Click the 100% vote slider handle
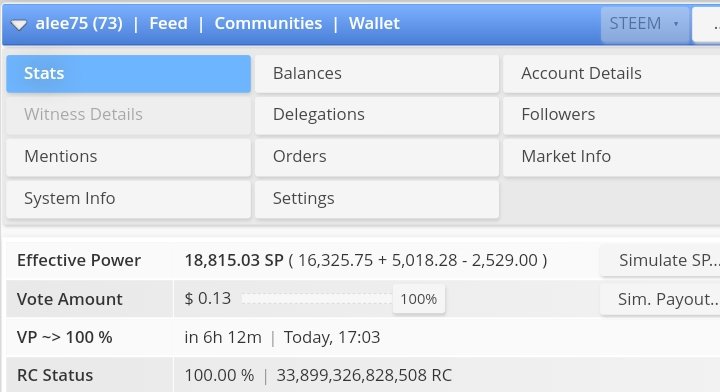The width and height of the screenshot is (720, 392). [x=419, y=299]
